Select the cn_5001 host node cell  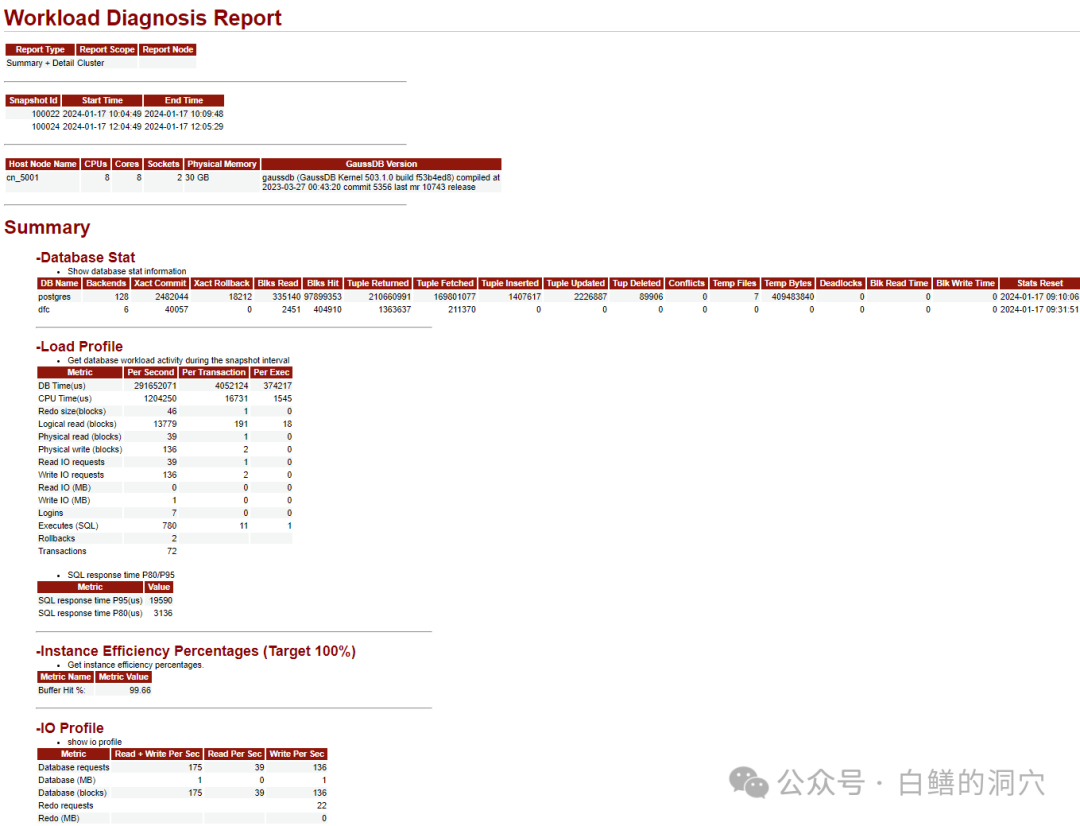click(23, 178)
